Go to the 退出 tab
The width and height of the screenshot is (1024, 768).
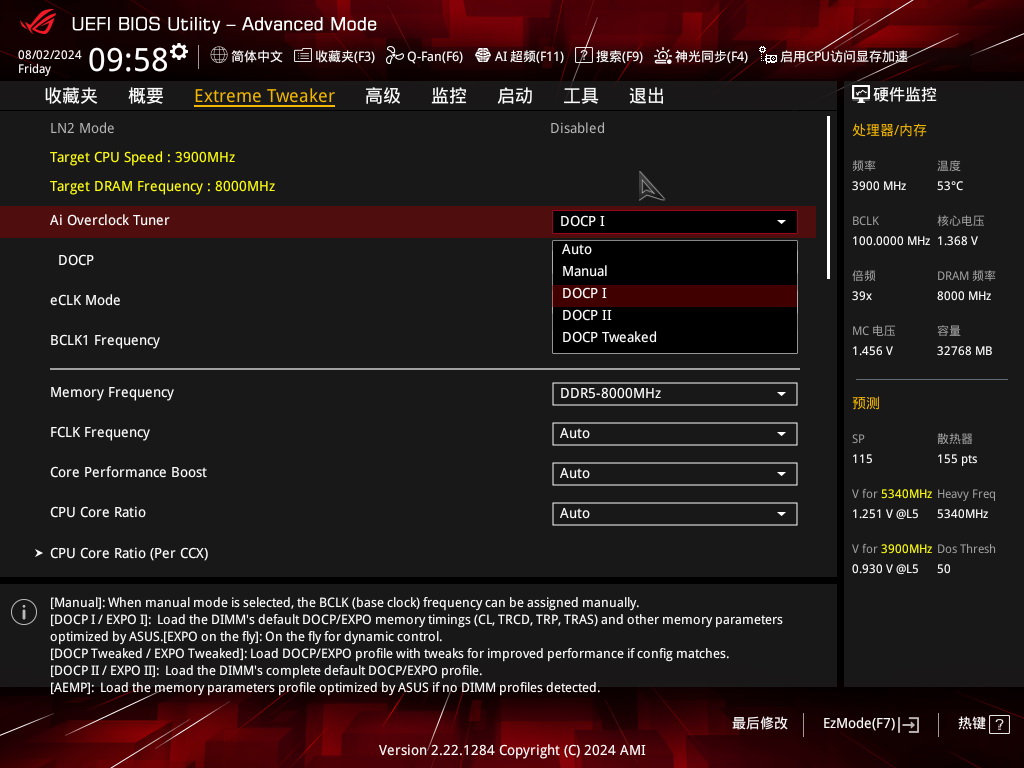(x=647, y=96)
